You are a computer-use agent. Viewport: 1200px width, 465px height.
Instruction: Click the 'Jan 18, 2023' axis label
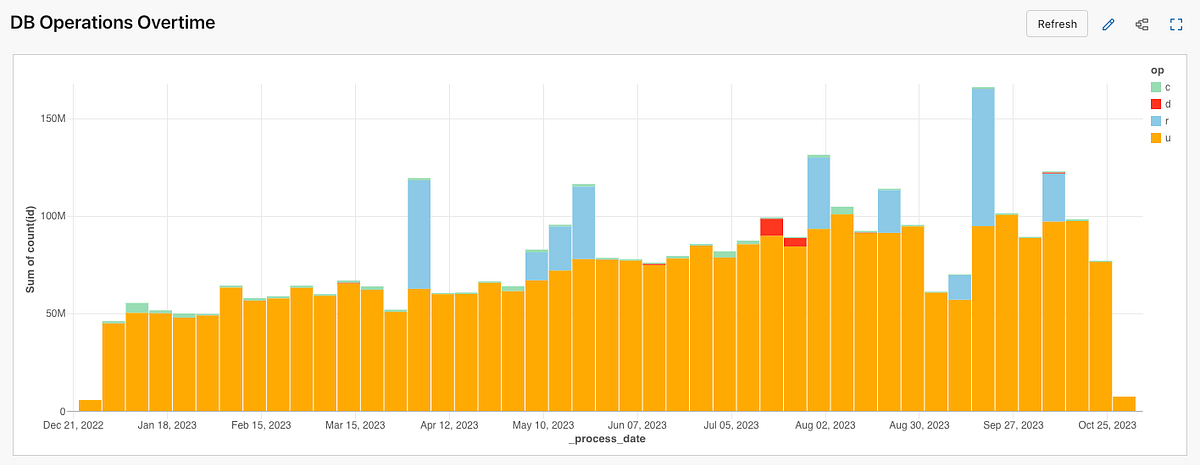167,425
